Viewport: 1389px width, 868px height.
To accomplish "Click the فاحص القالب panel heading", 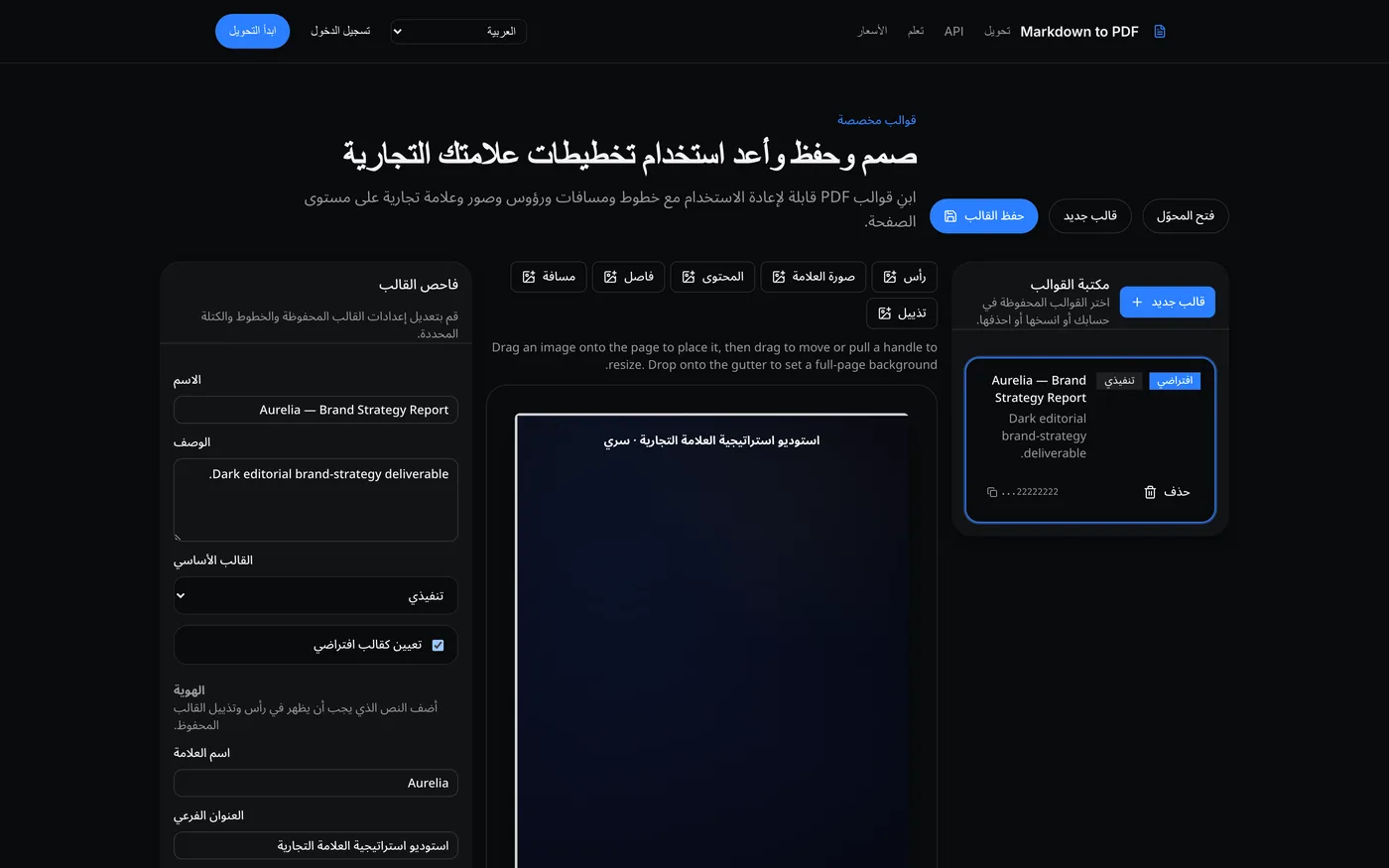I will click(x=419, y=285).
